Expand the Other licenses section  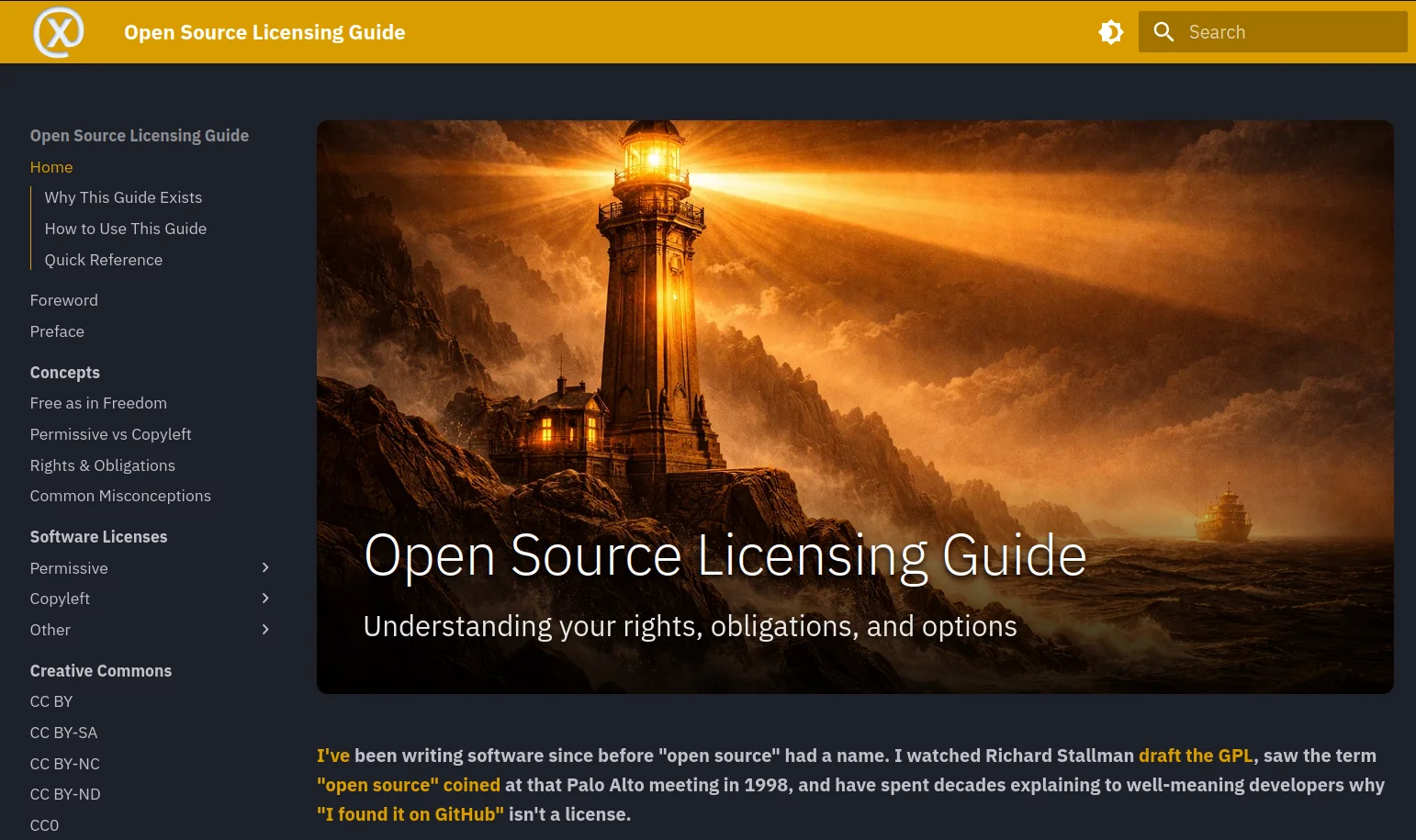point(265,629)
